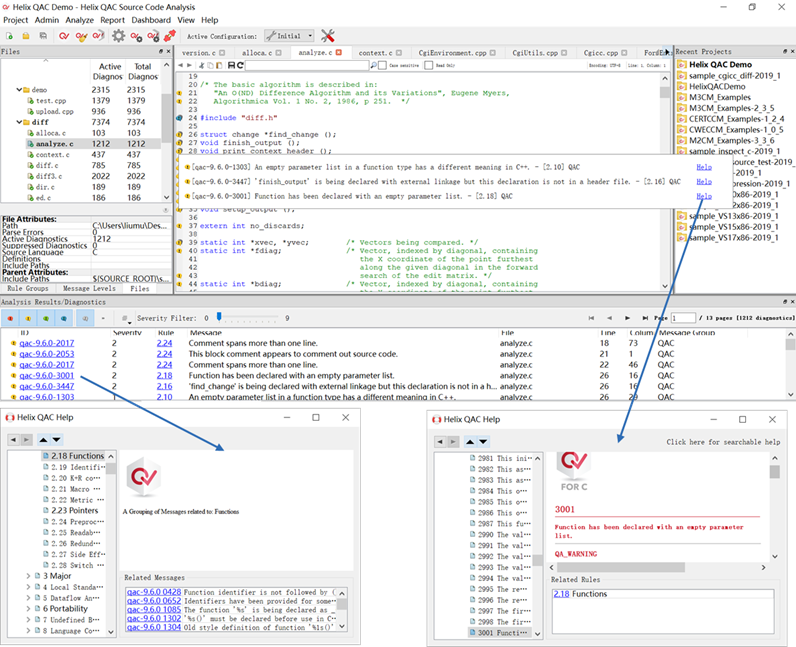Click the paste icon in editor toolbar
Screen dimensions: 796x647
click(x=219, y=65)
